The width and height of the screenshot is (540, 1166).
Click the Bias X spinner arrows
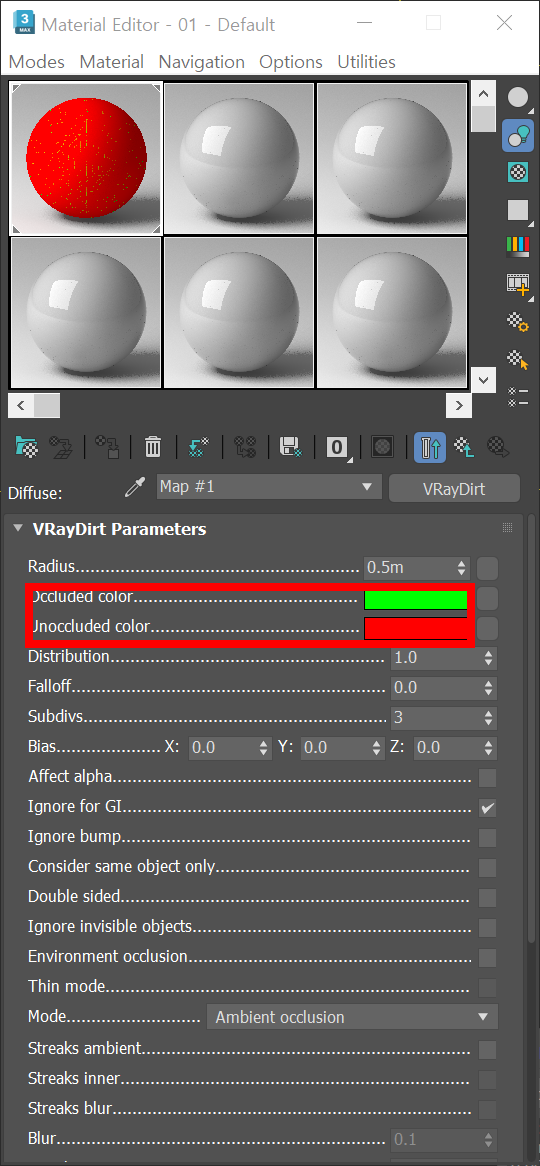point(263,748)
